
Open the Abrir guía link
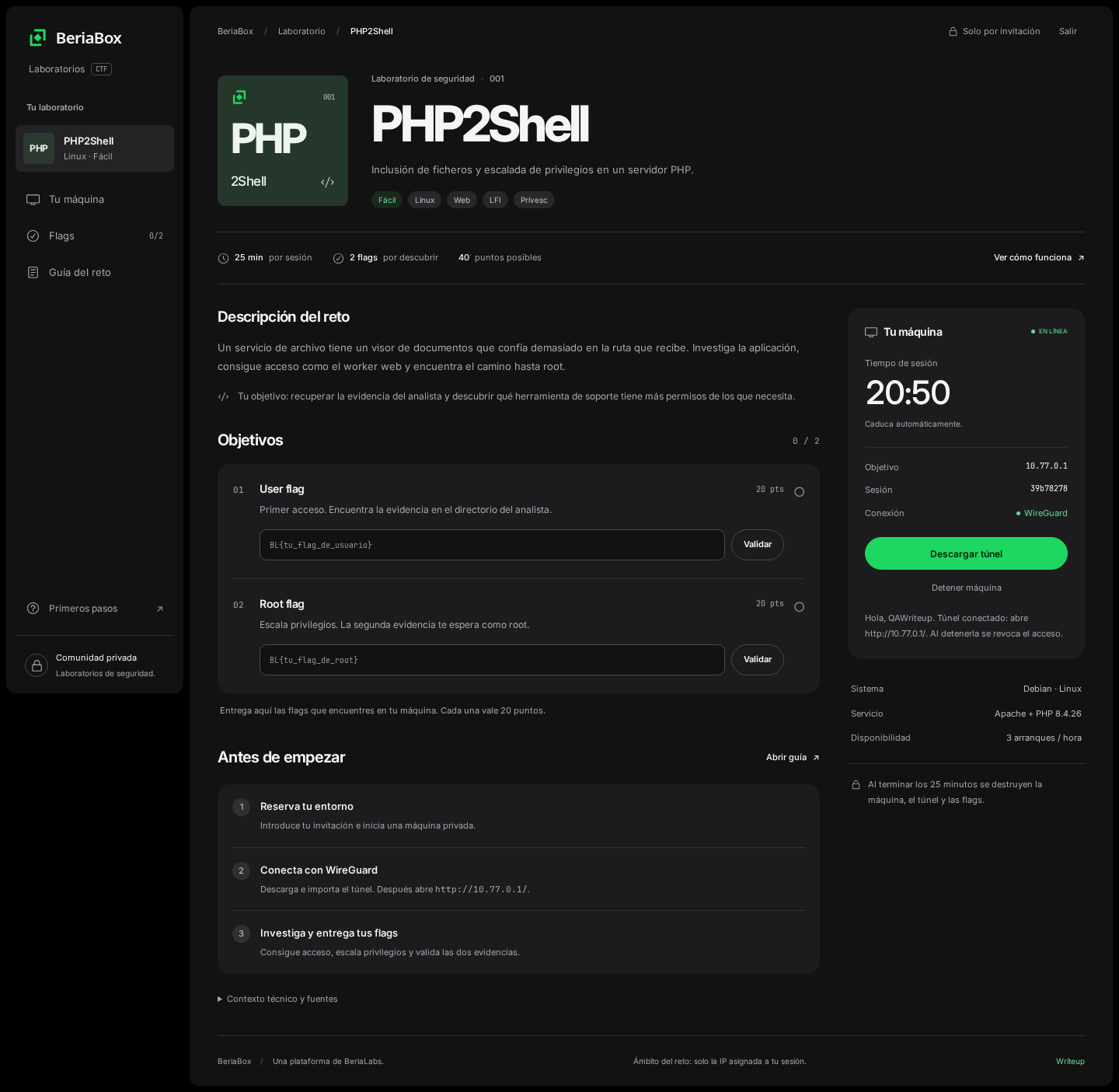(x=793, y=758)
